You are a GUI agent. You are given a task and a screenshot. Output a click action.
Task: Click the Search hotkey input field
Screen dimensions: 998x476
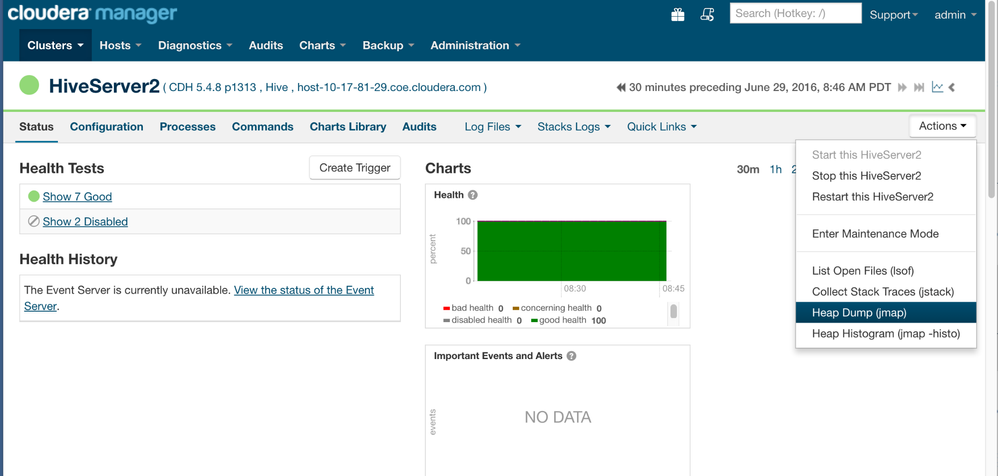pos(795,13)
